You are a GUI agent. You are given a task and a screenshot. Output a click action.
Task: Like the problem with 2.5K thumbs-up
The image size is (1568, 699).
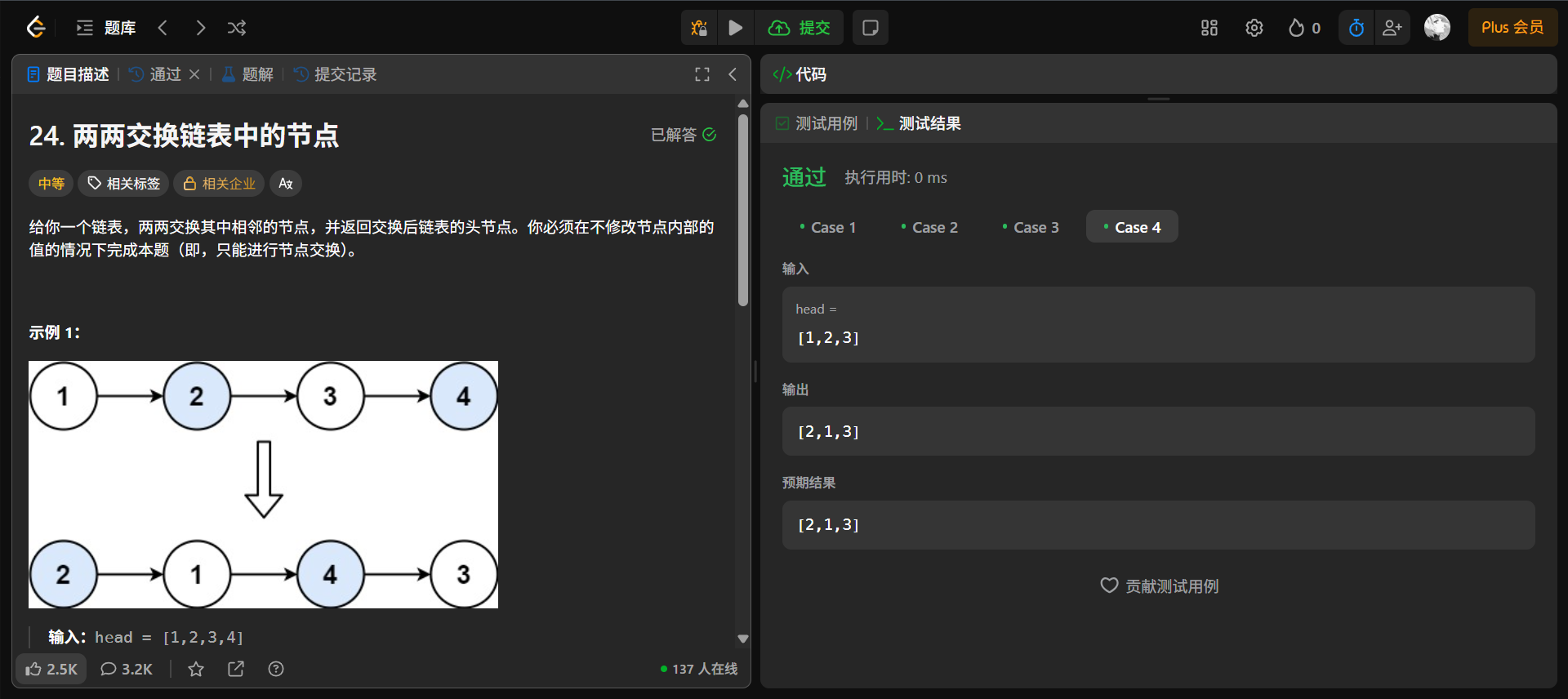point(51,669)
